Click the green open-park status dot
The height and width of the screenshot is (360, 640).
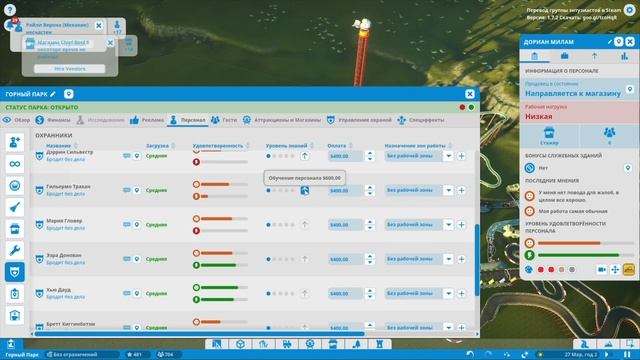coord(471,107)
